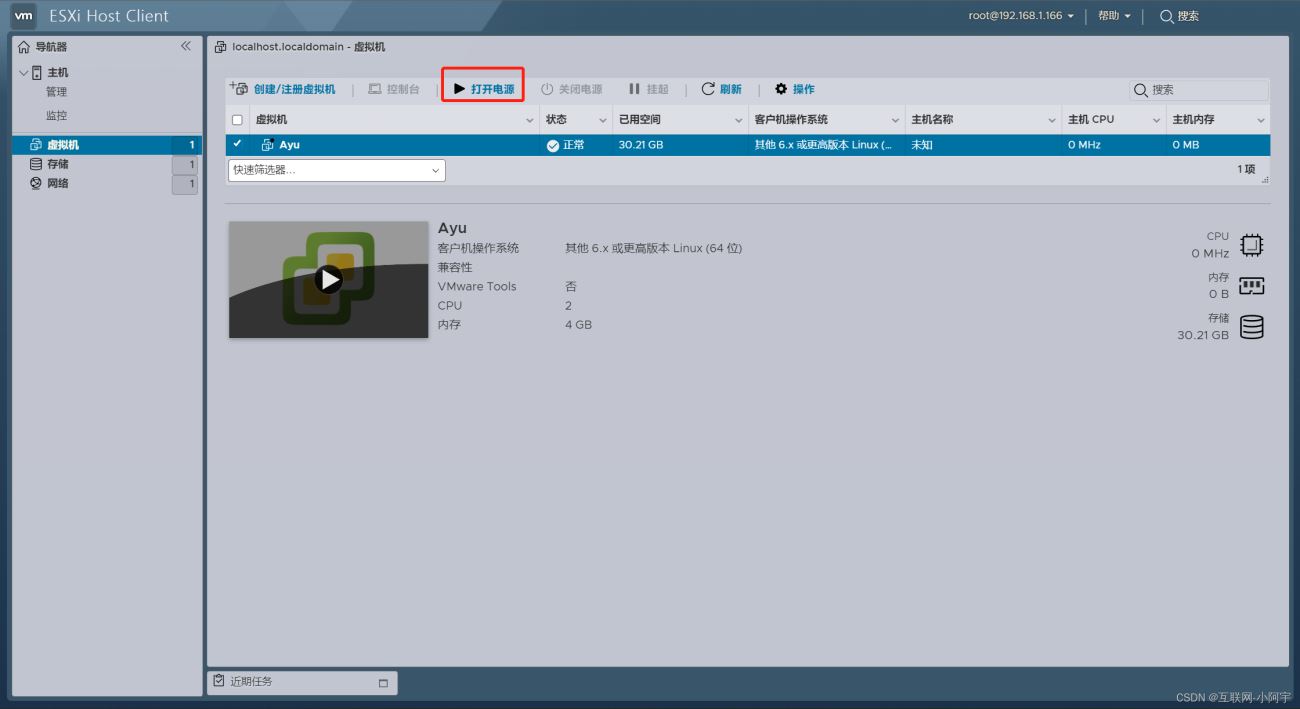Open the root@192.168.1.166 user menu

(1021, 16)
